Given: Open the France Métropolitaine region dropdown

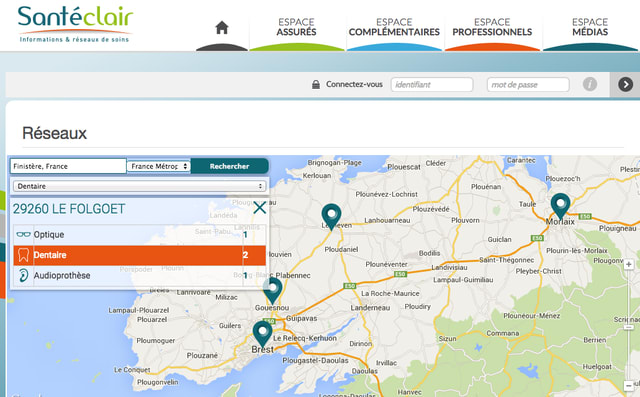Looking at the screenshot, I should pos(158,166).
